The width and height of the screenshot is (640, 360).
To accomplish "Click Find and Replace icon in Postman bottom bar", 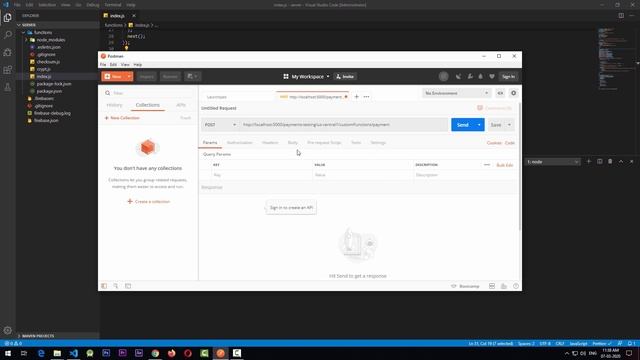I will 116,286.
